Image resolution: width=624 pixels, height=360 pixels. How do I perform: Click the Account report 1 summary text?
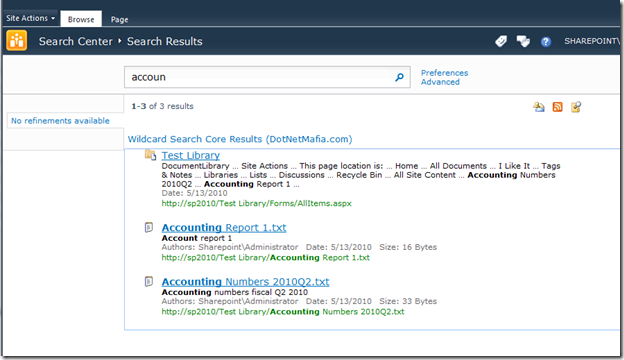pos(197,238)
